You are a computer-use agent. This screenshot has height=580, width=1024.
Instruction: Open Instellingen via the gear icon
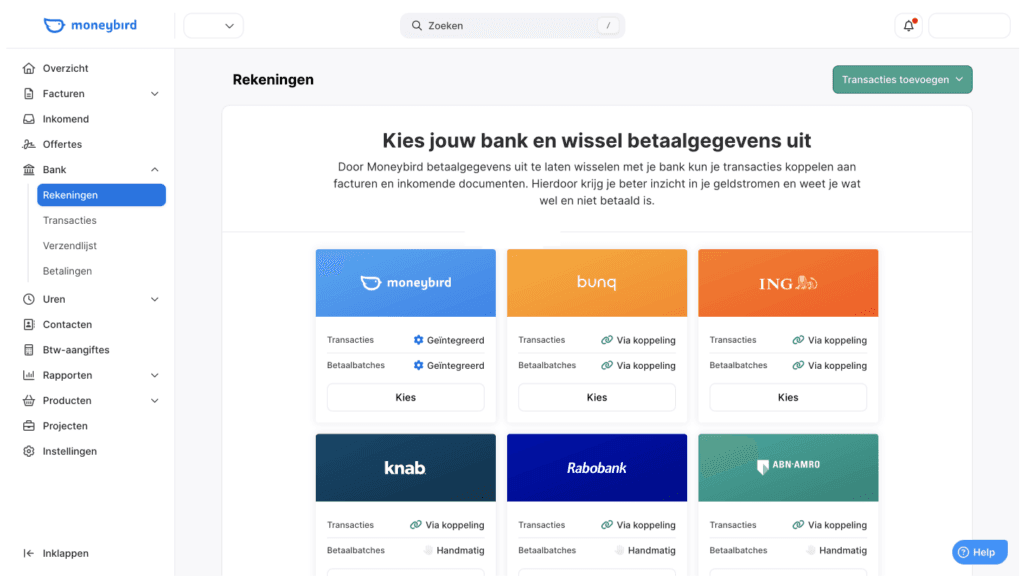(28, 451)
